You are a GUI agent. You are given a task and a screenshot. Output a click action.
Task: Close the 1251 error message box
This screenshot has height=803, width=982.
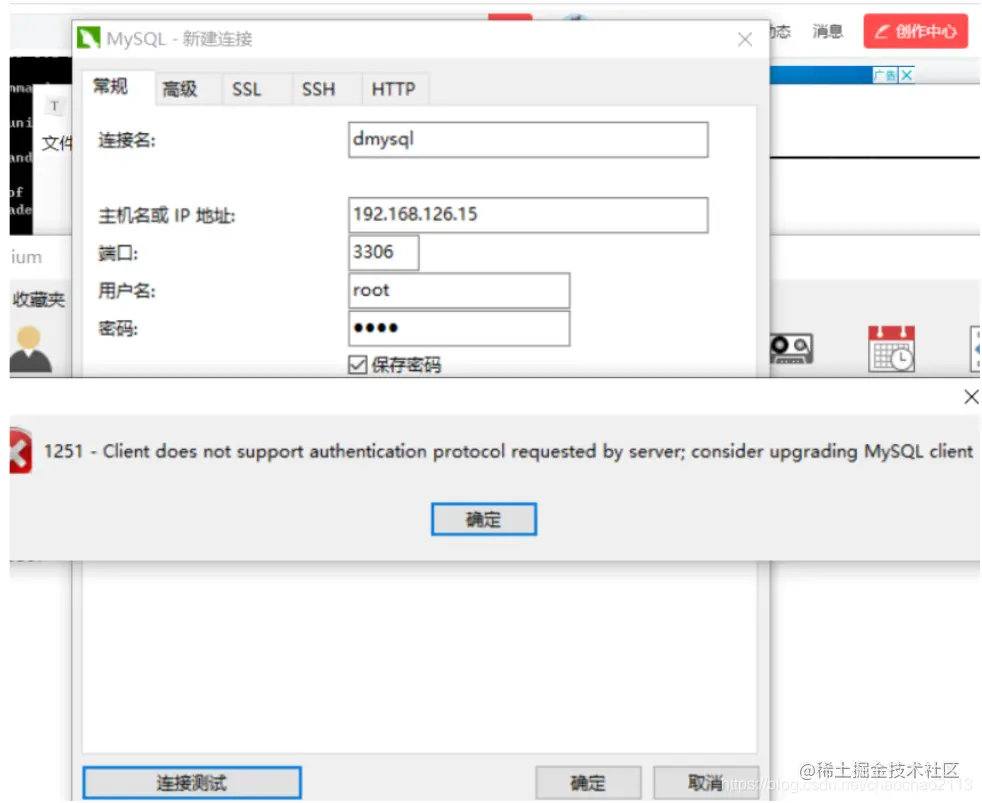click(971, 396)
